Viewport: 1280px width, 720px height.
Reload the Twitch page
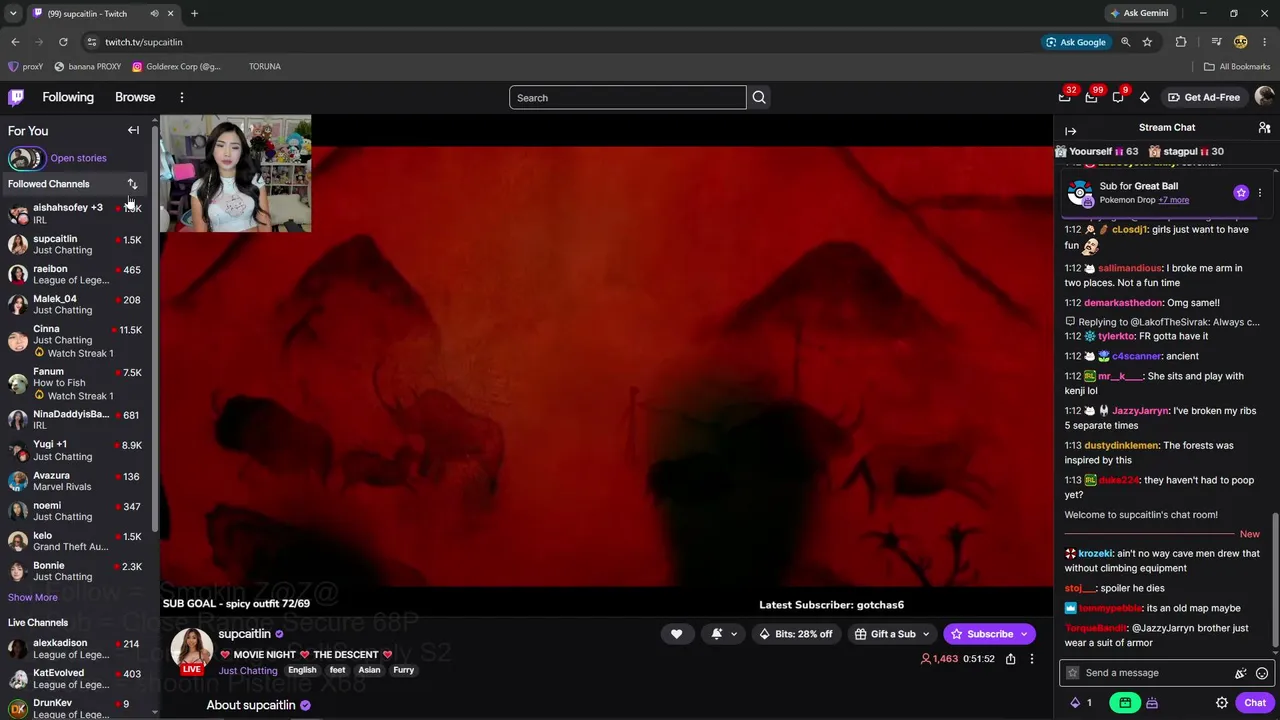[x=63, y=42]
